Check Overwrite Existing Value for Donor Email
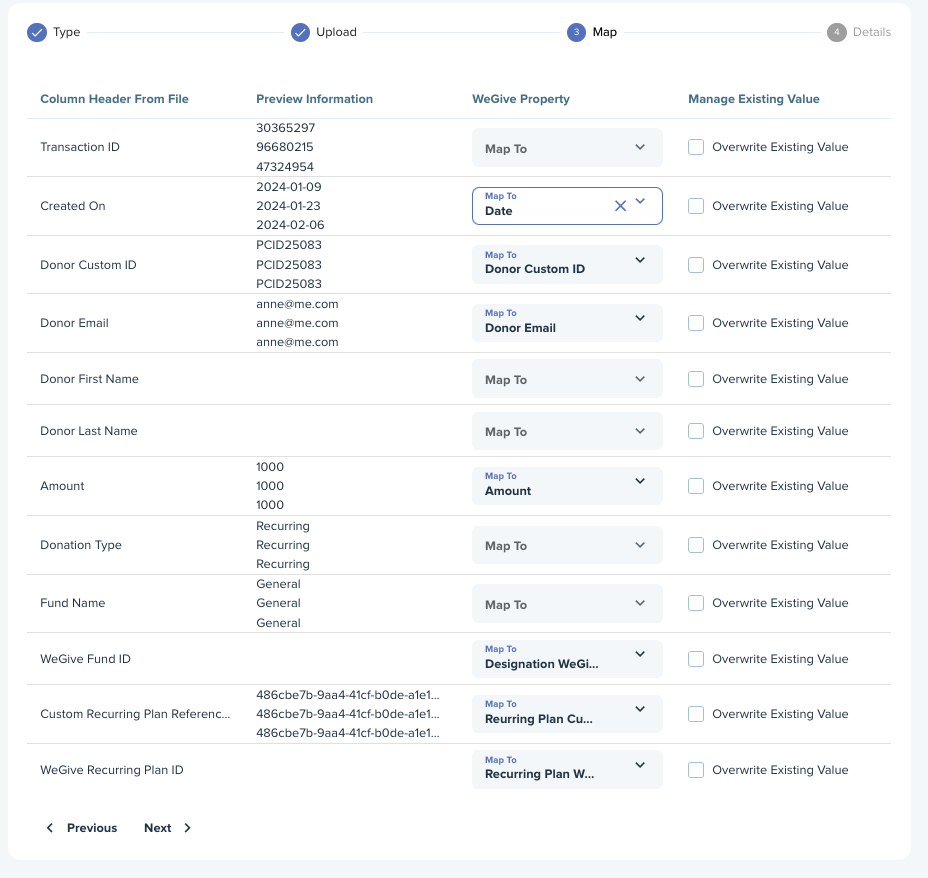This screenshot has height=878, width=928. point(696,323)
